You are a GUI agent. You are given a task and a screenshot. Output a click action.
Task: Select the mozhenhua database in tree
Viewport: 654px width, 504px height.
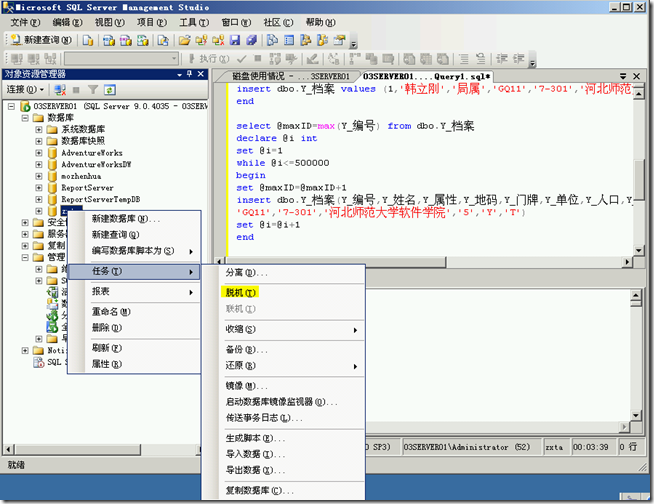pos(81,176)
